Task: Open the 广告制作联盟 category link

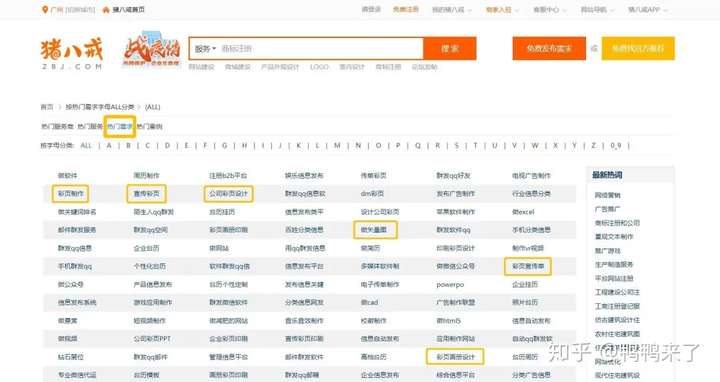Action: [456, 303]
